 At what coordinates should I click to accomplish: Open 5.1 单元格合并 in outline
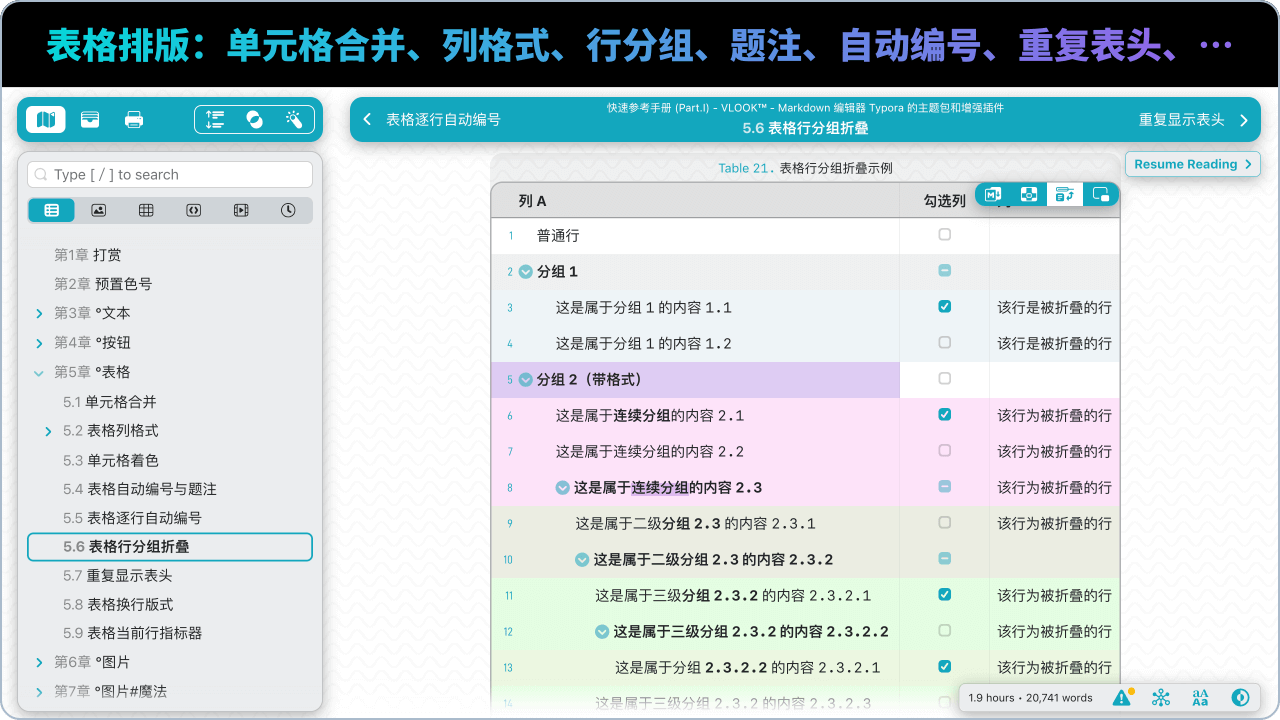tap(110, 402)
